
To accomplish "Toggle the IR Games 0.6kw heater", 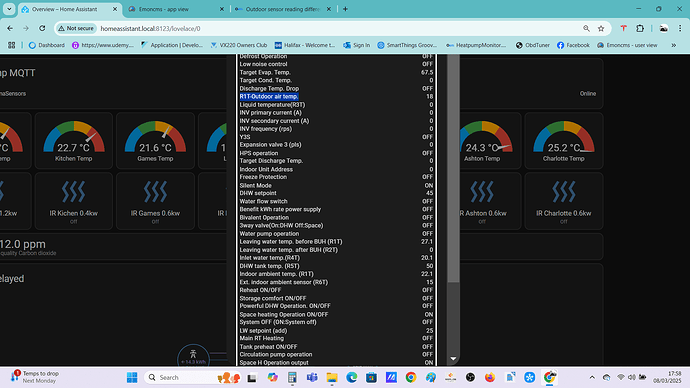I will (x=155, y=201).
